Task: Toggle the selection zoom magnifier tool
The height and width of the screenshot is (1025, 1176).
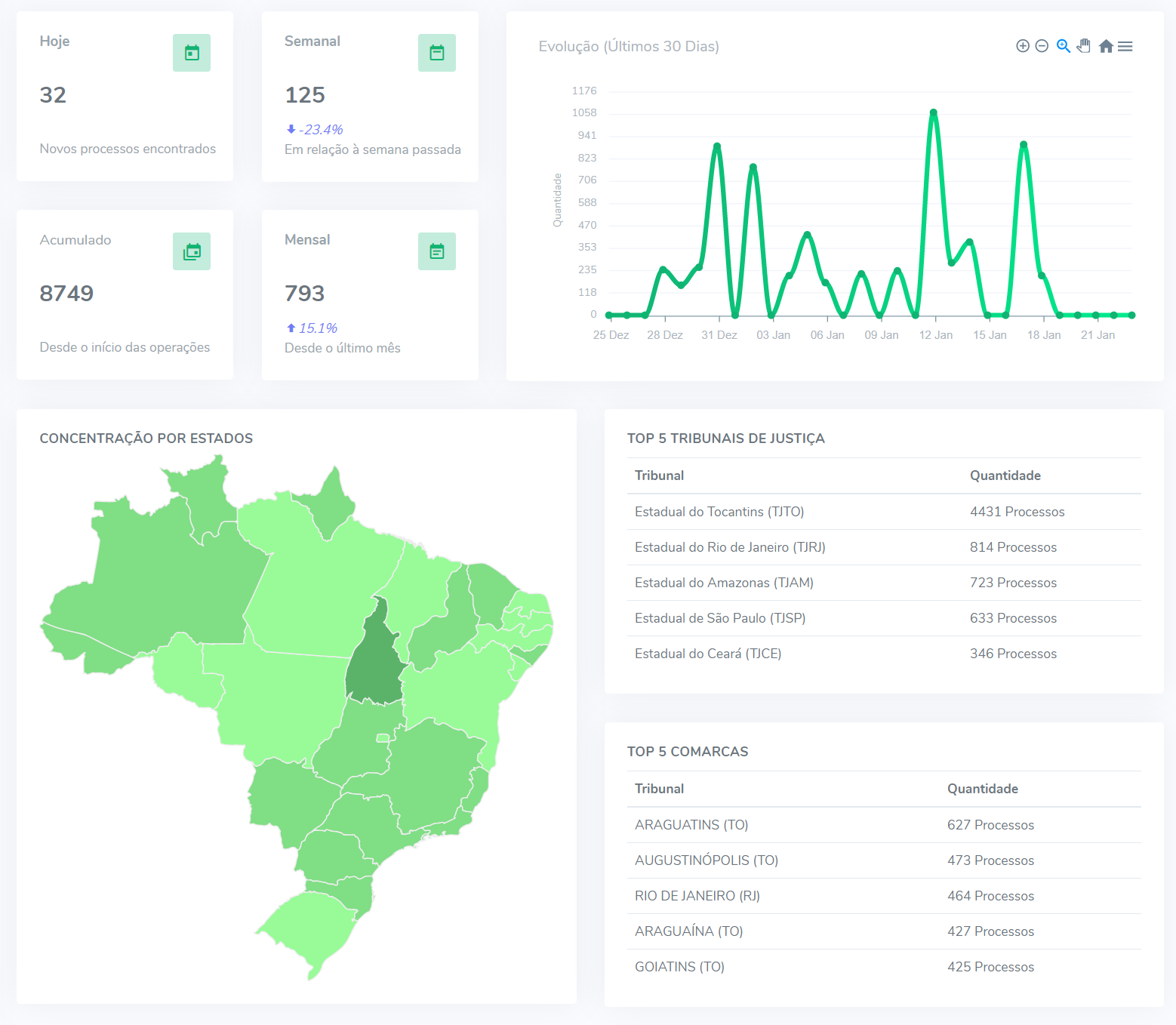Action: pyautogui.click(x=1063, y=45)
